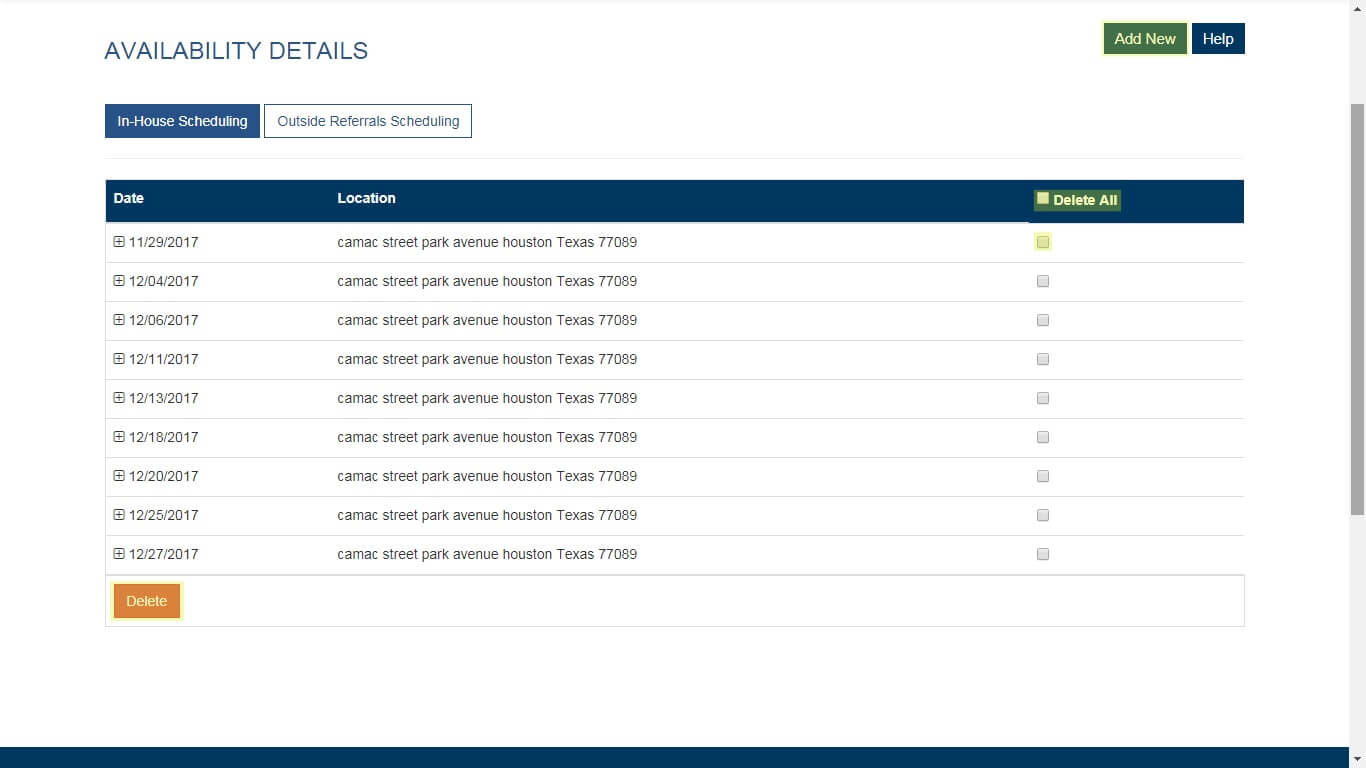Click plus icon beside 12/27/2017
Image resolution: width=1366 pixels, height=768 pixels.
(119, 554)
